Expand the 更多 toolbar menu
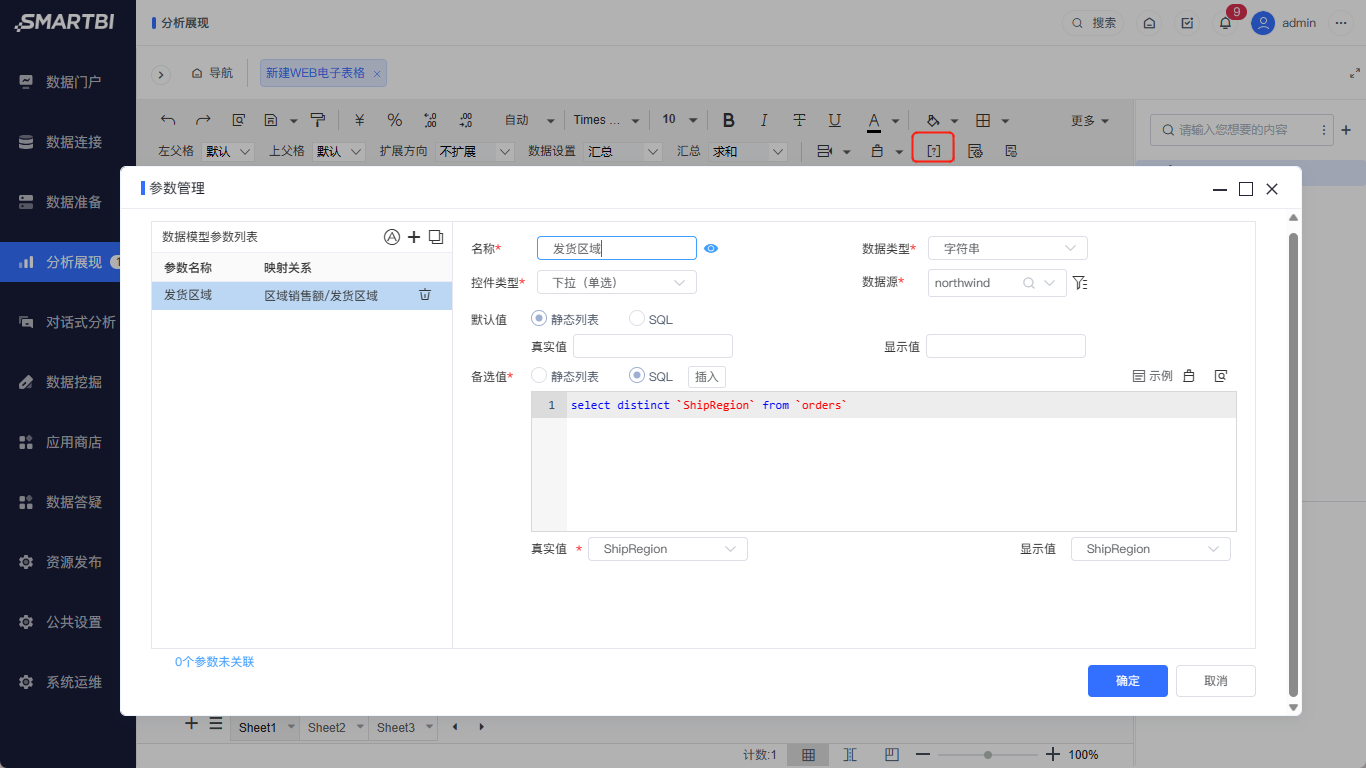 [1090, 121]
